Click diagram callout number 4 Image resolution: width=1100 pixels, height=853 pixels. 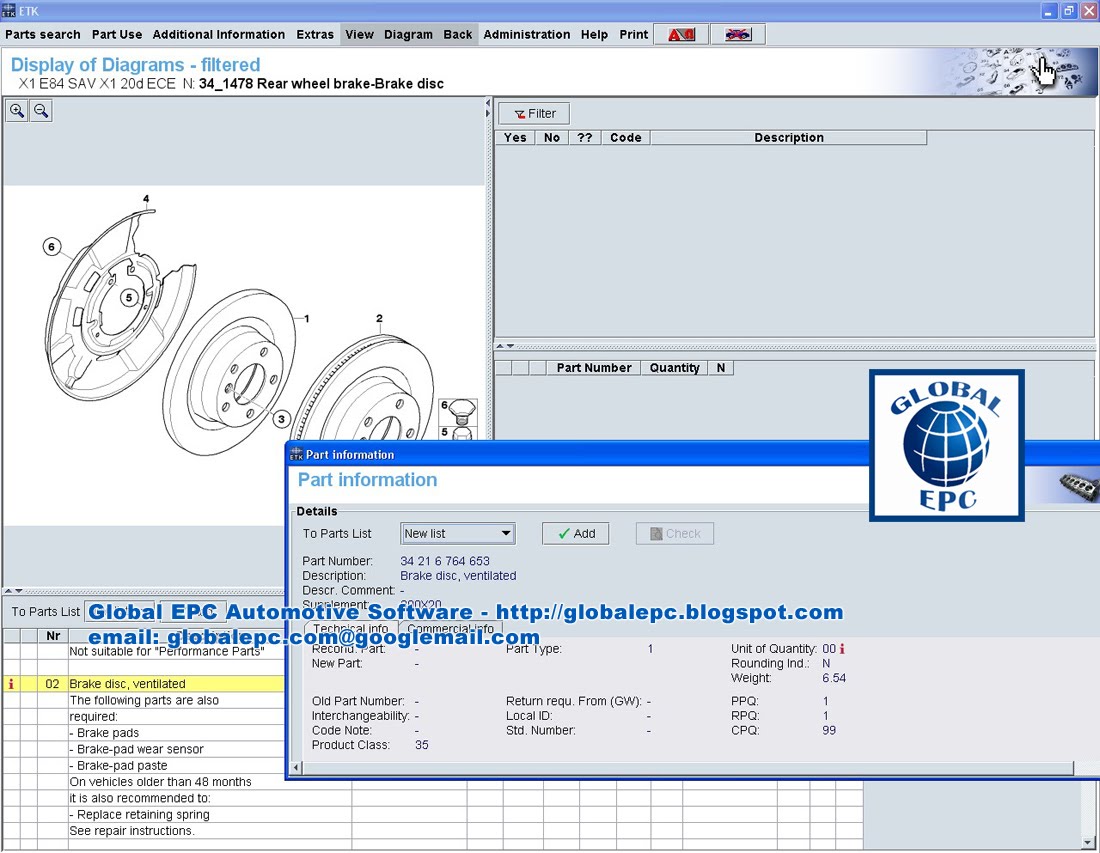point(146,199)
